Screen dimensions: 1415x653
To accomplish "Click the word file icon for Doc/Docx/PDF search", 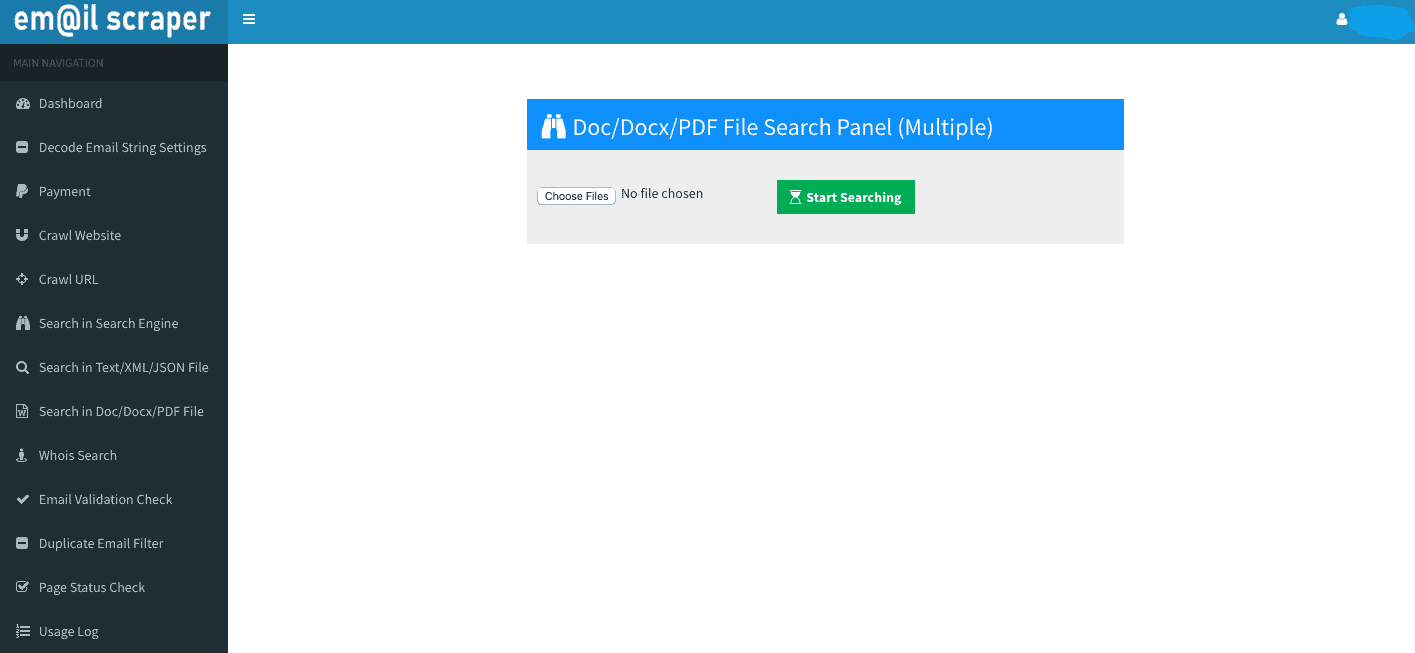I will tap(22, 412).
